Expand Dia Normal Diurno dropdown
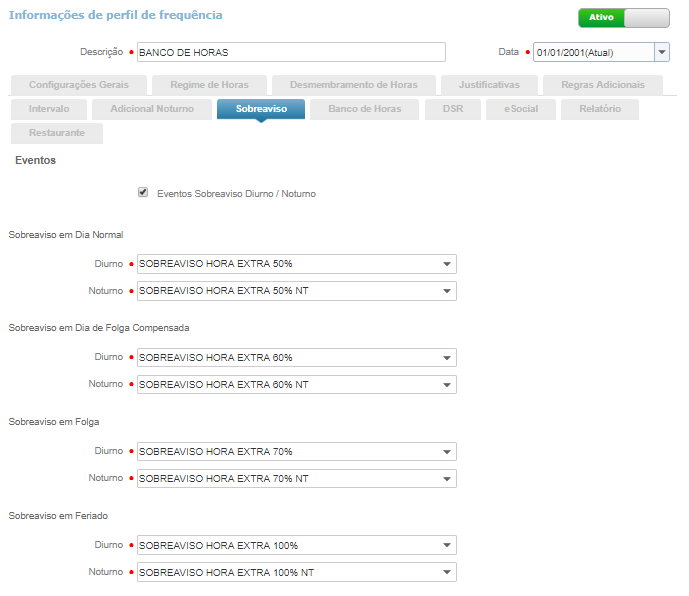Image resolution: width=689 pixels, height=596 pixels. tap(445, 264)
